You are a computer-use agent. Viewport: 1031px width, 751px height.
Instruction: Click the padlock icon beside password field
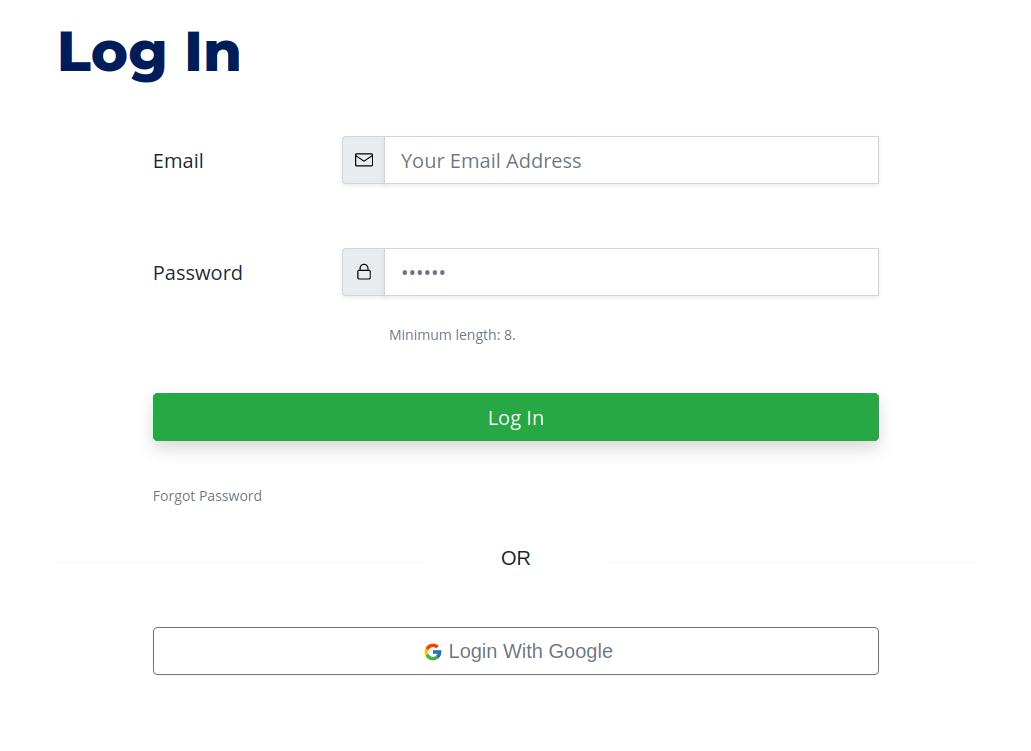click(x=364, y=272)
